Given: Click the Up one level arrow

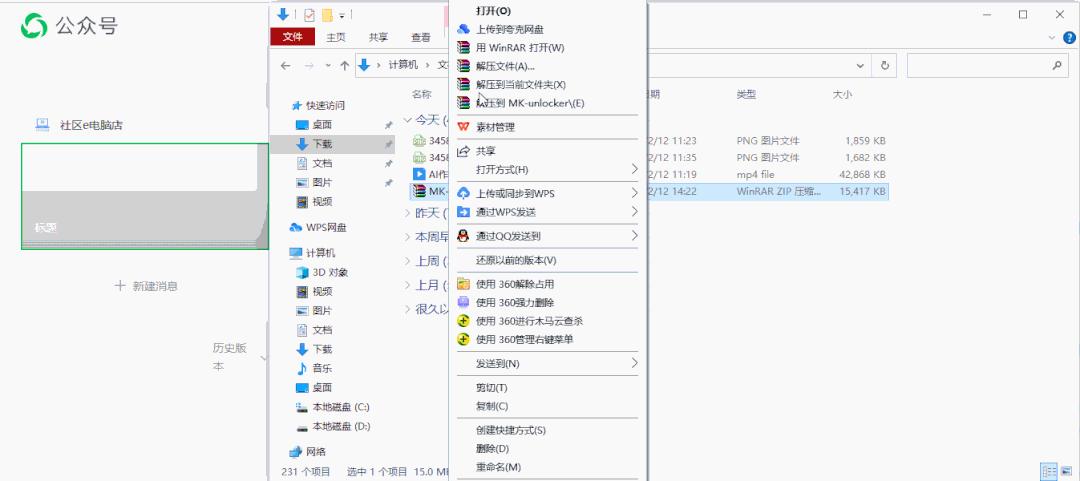Looking at the screenshot, I should (345, 65).
